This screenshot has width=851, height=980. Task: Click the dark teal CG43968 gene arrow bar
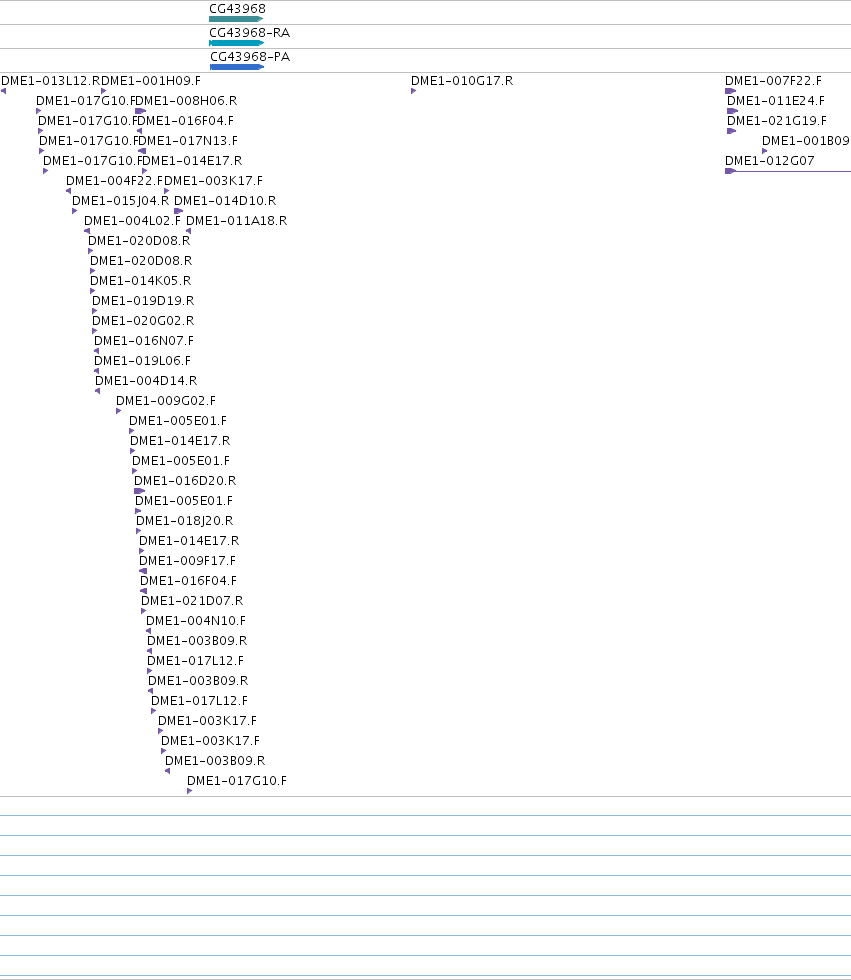point(236,19)
